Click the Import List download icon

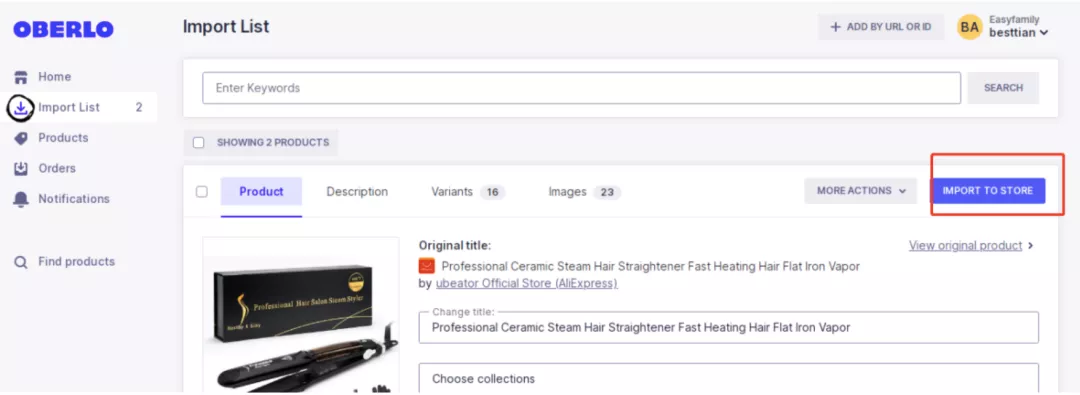point(21,108)
